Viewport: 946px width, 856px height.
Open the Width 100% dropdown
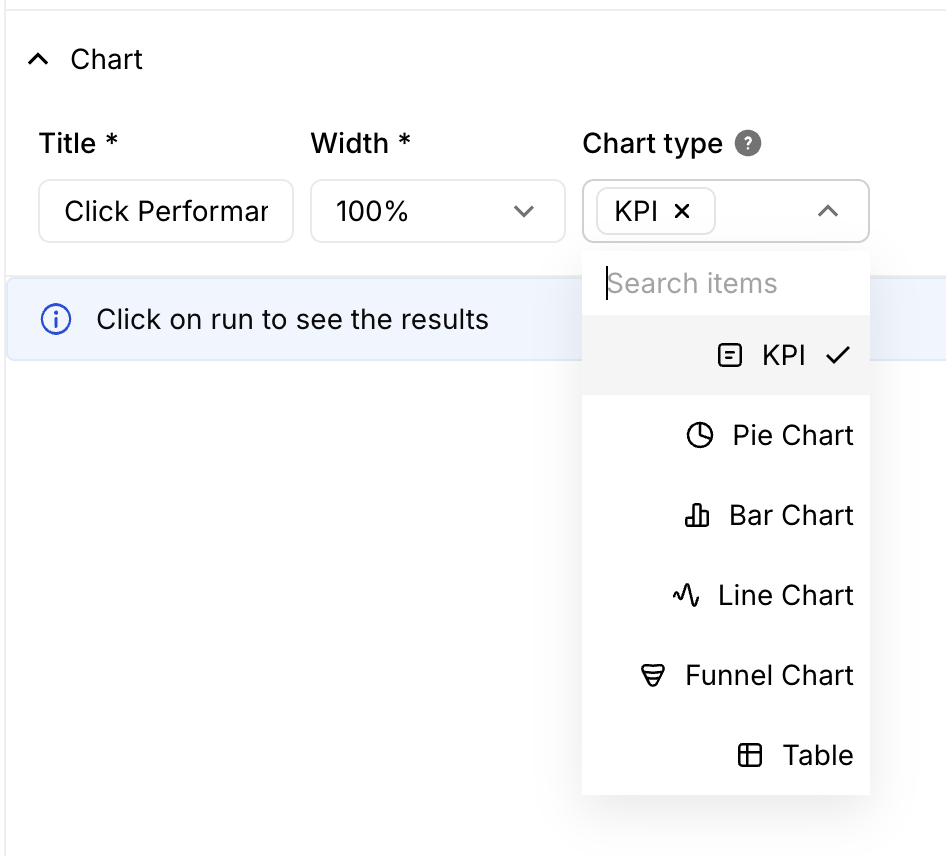[x=437, y=211]
